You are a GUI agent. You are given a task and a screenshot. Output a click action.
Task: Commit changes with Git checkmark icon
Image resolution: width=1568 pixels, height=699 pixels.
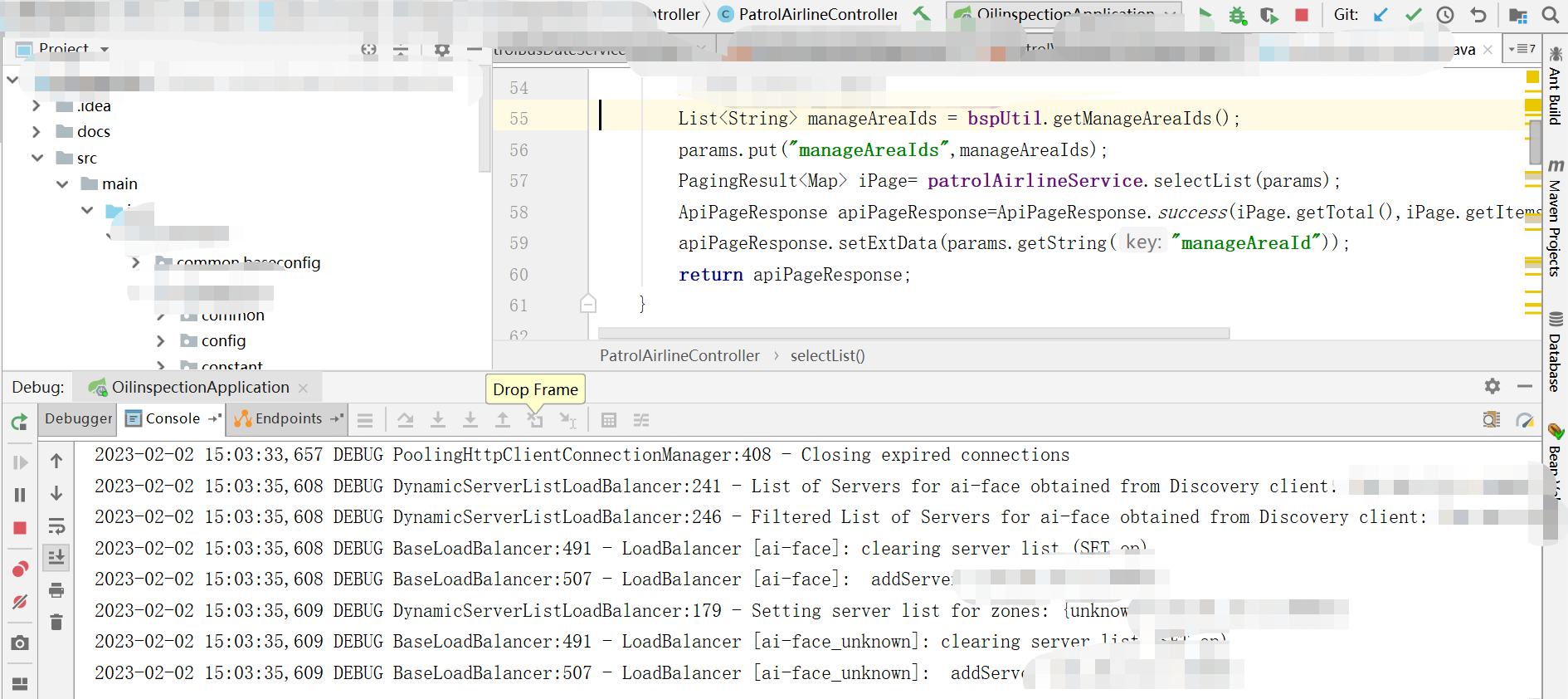click(x=1414, y=15)
